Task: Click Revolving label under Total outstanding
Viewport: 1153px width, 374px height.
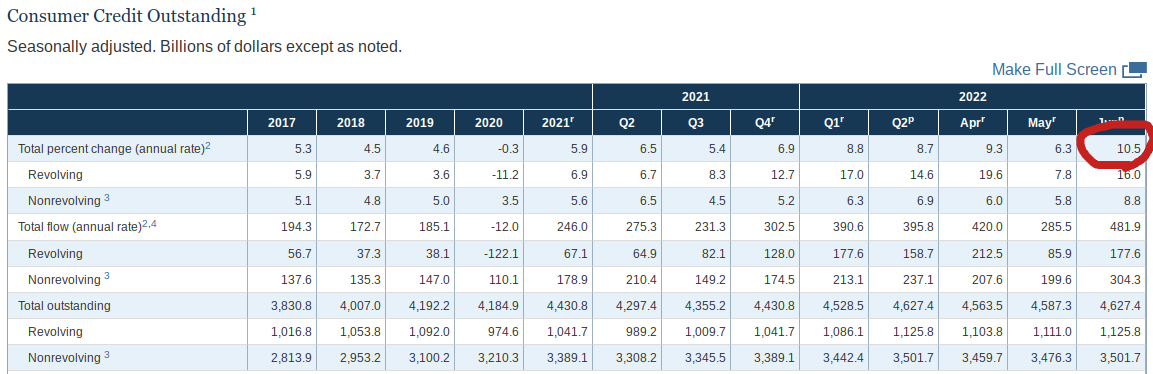Action: [x=55, y=332]
